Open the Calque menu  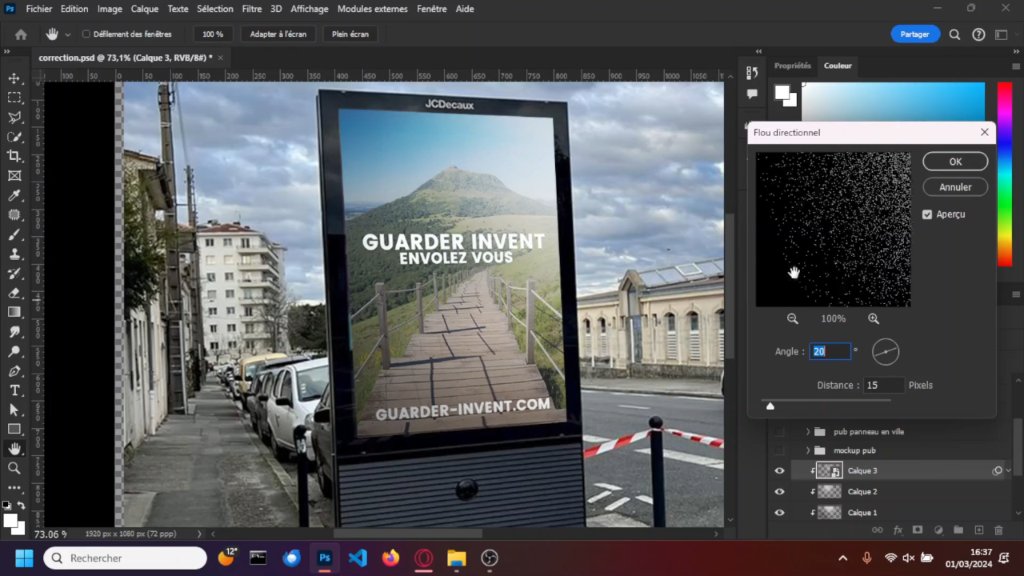coord(144,9)
